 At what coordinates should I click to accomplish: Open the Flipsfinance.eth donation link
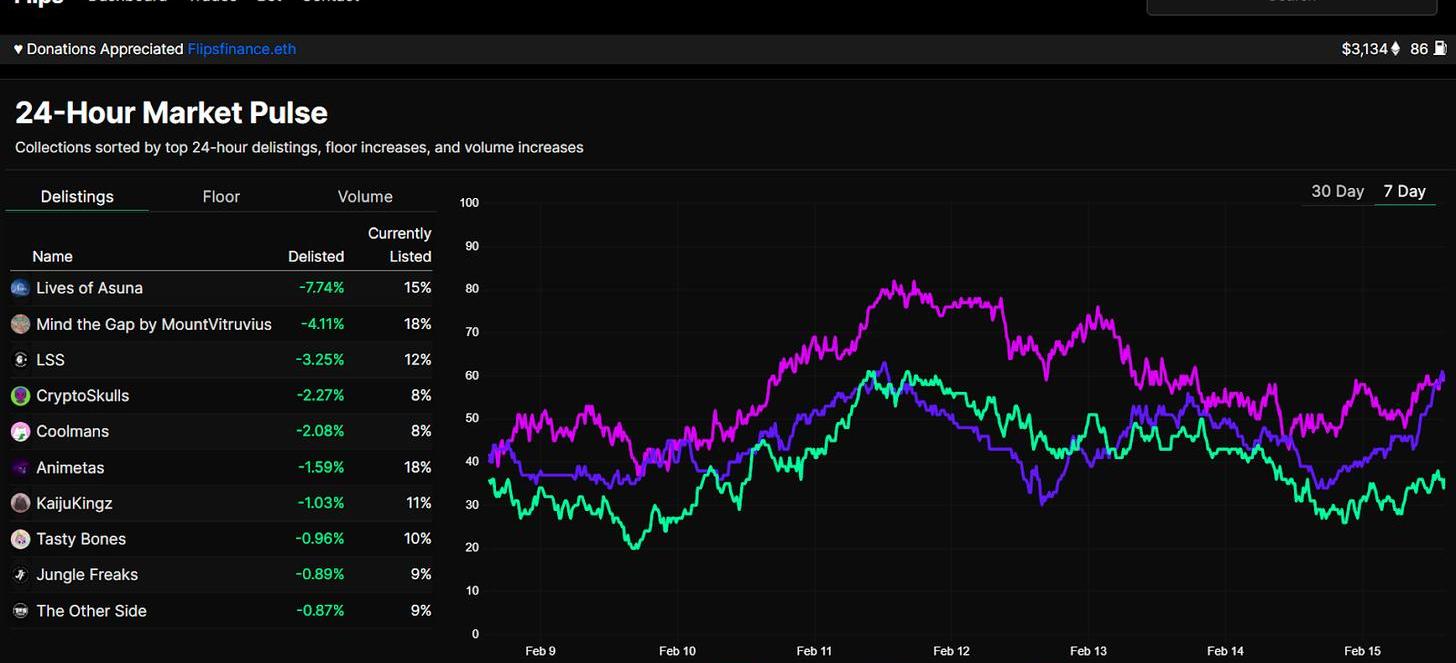click(x=242, y=49)
